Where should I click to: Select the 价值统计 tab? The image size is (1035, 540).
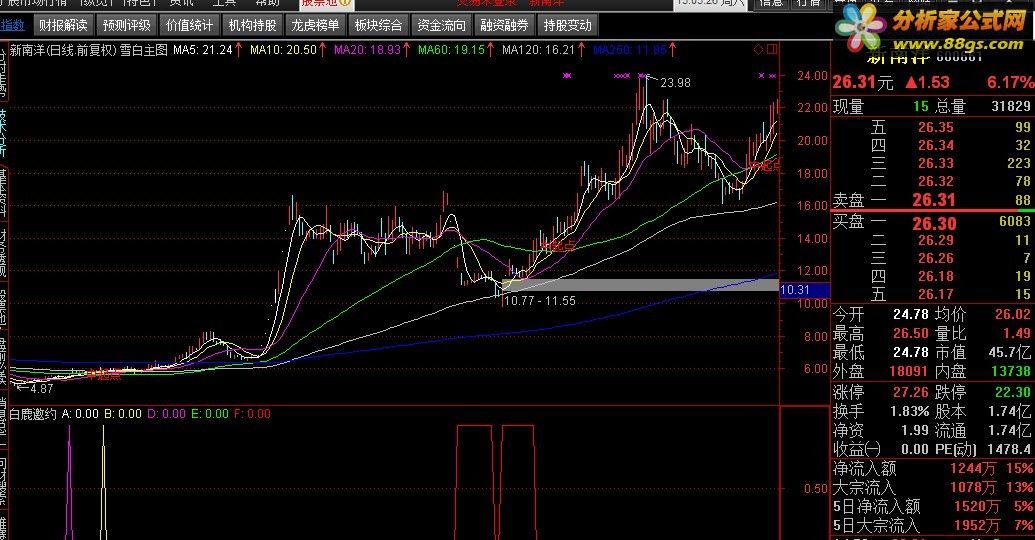(189, 26)
